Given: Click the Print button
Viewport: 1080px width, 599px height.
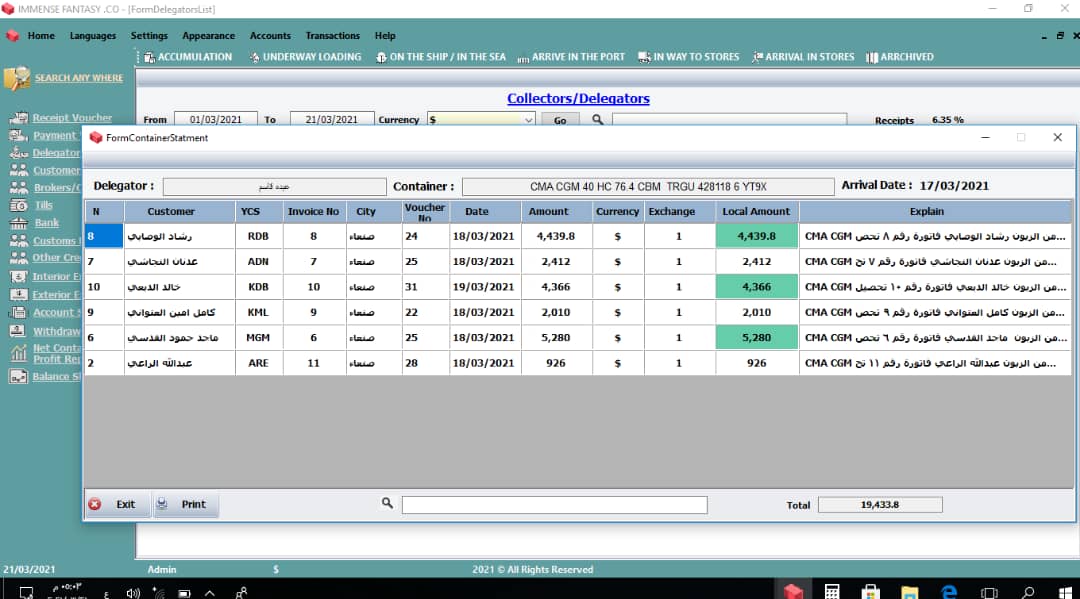Looking at the screenshot, I should coord(186,504).
